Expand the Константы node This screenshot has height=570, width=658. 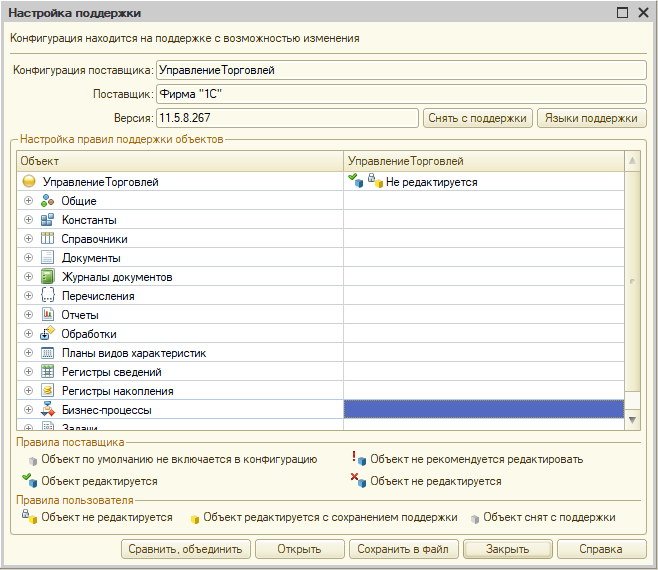29,220
